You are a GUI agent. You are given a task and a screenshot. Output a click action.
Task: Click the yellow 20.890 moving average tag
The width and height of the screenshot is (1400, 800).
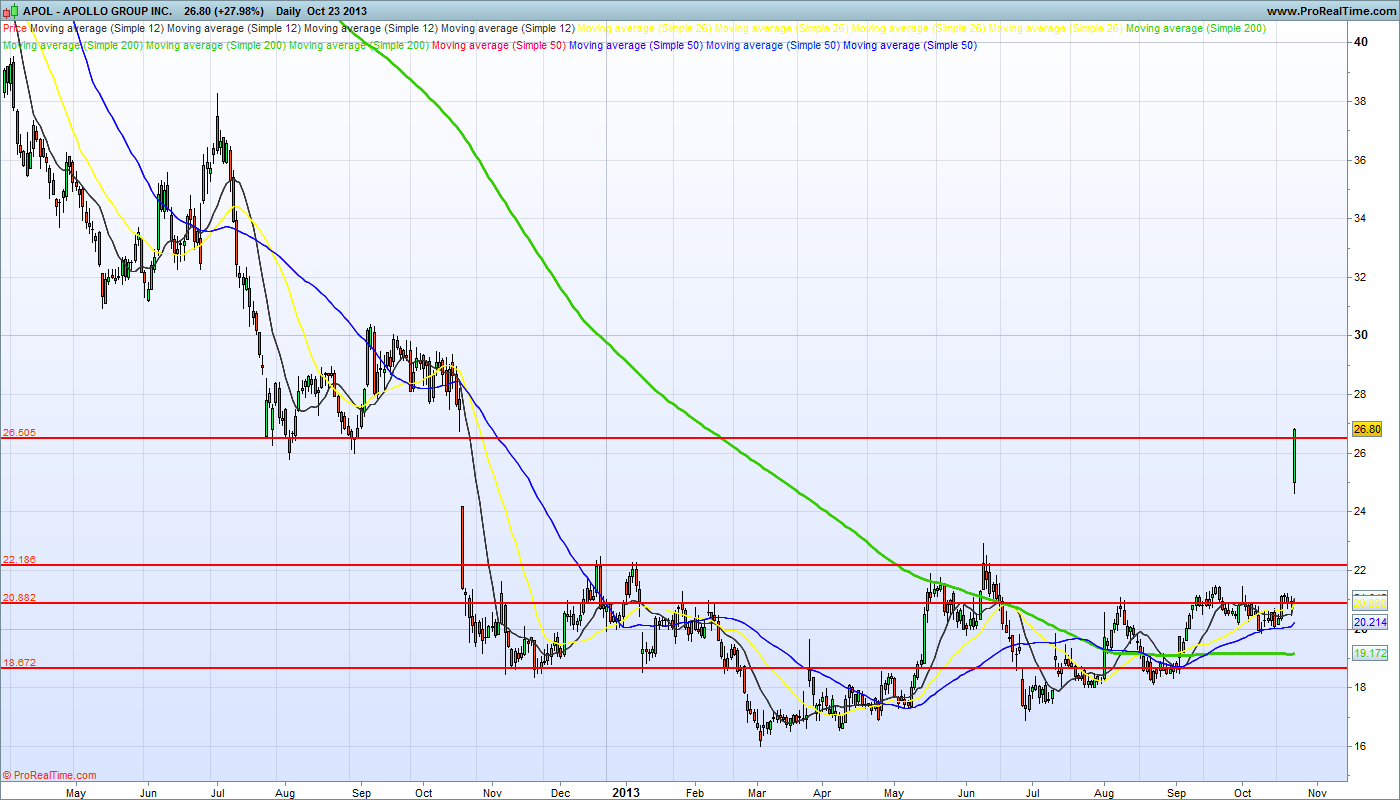1368,602
